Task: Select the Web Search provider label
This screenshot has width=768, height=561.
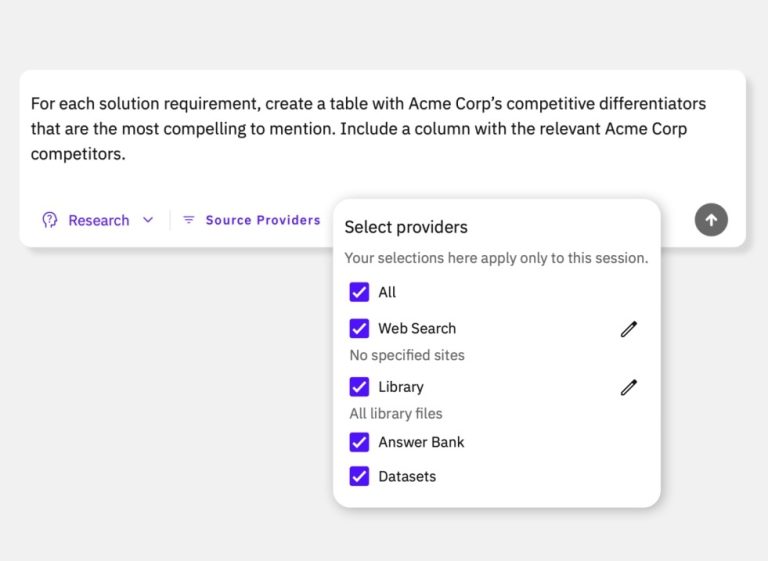Action: [x=417, y=328]
